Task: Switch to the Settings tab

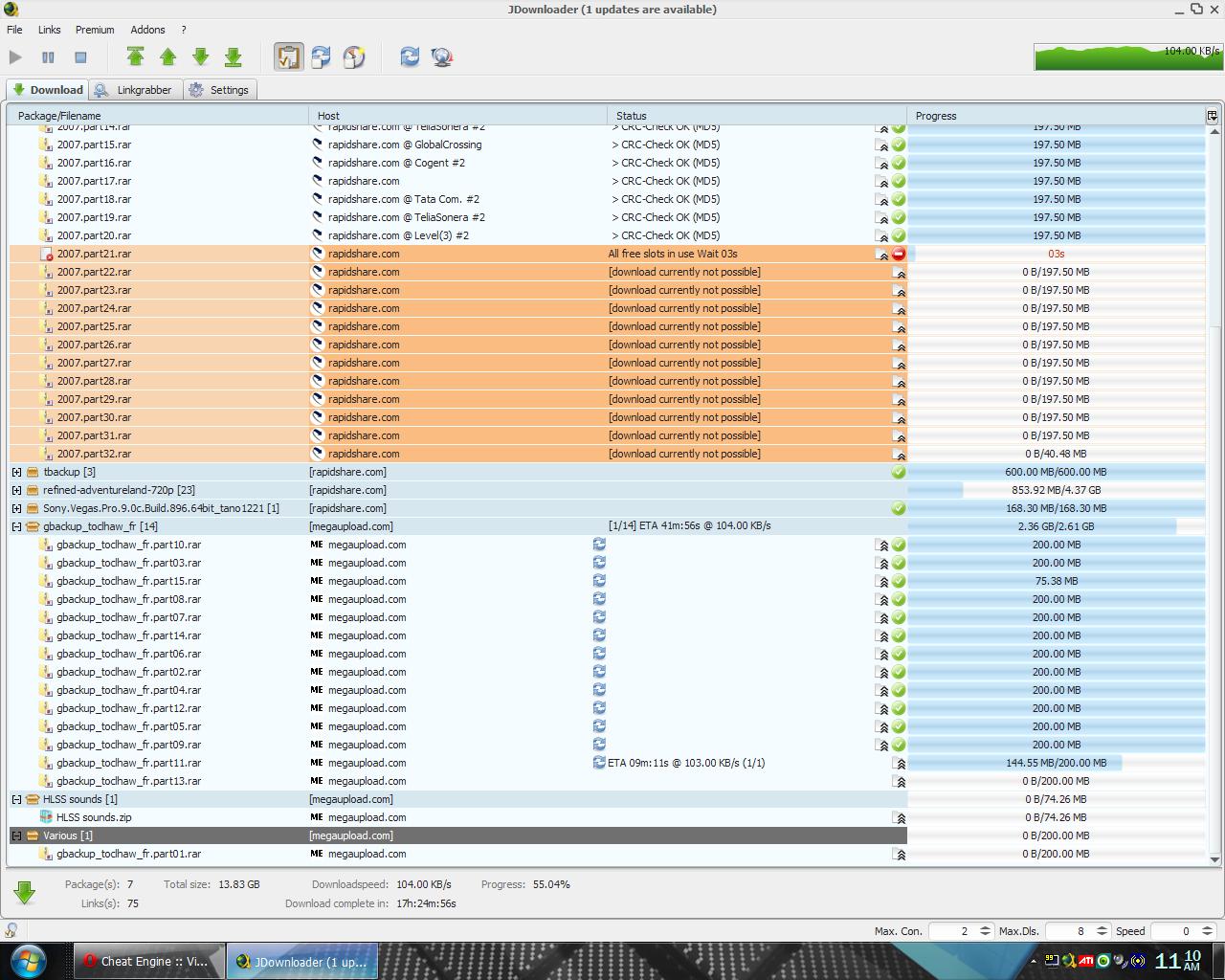Action: pos(219,90)
